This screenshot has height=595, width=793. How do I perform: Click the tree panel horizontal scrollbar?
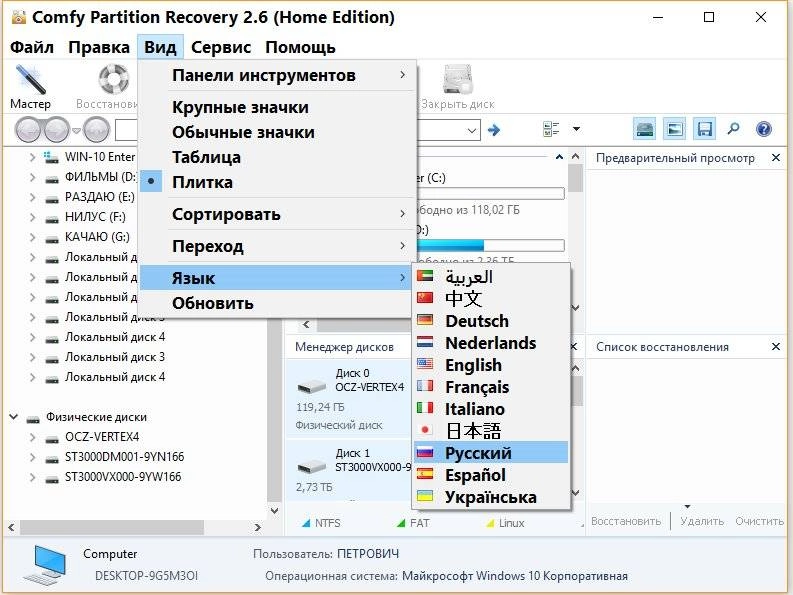point(112,527)
